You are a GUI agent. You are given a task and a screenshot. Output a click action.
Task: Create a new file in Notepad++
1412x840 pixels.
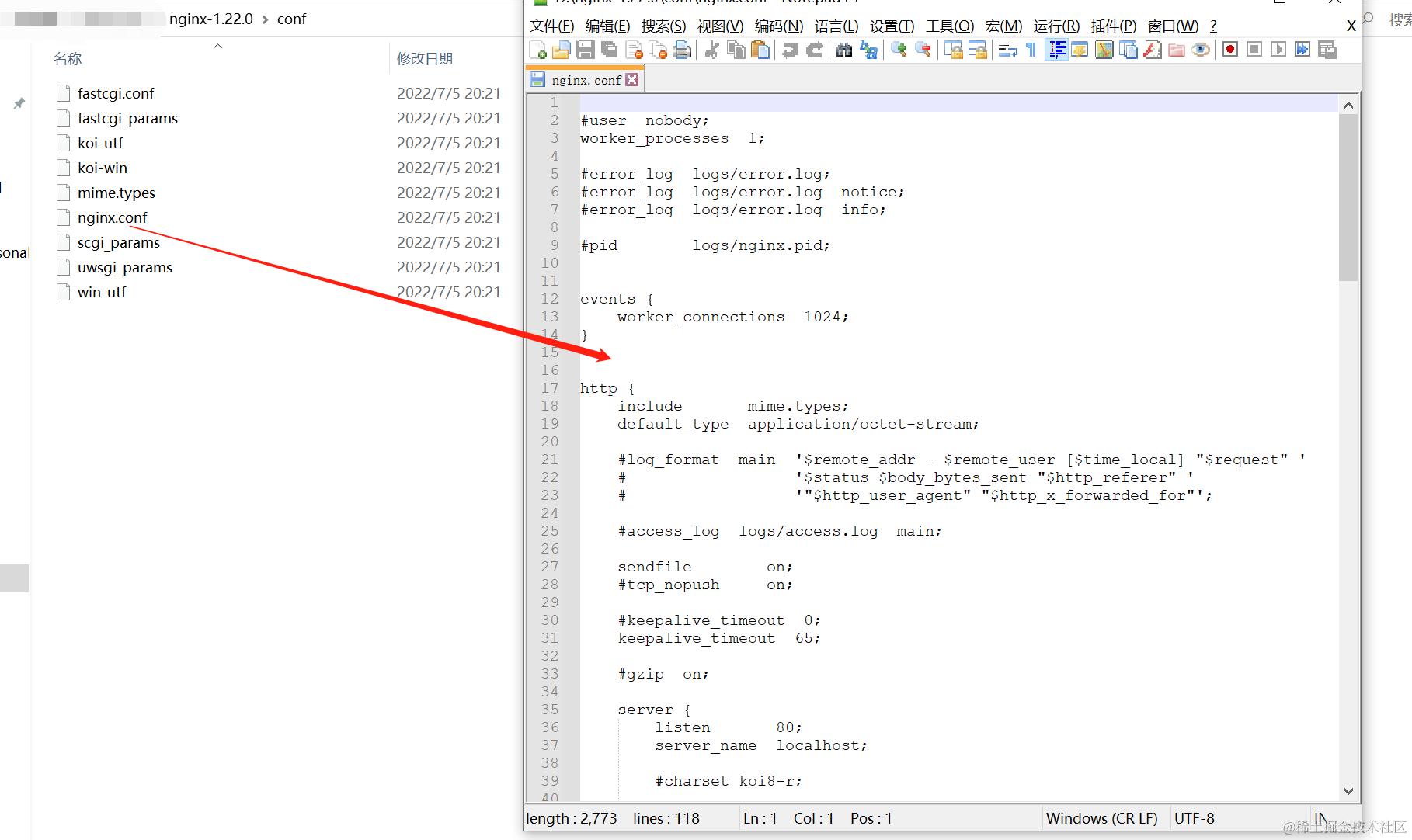tap(537, 50)
